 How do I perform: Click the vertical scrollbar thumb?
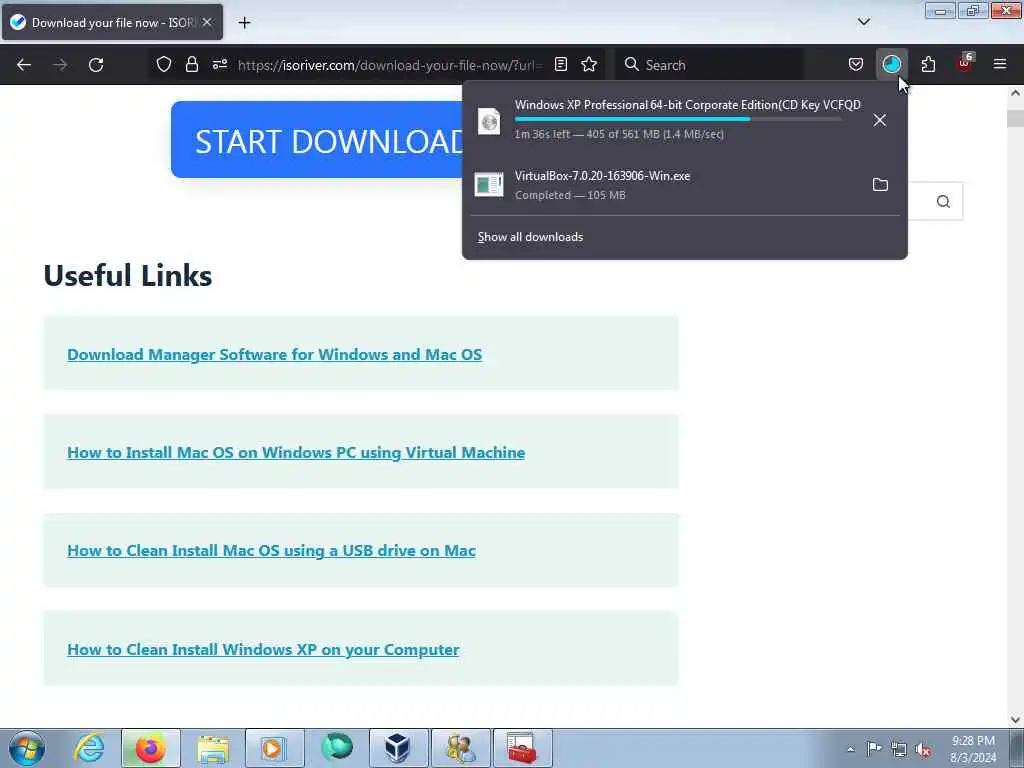pyautogui.click(x=1016, y=118)
